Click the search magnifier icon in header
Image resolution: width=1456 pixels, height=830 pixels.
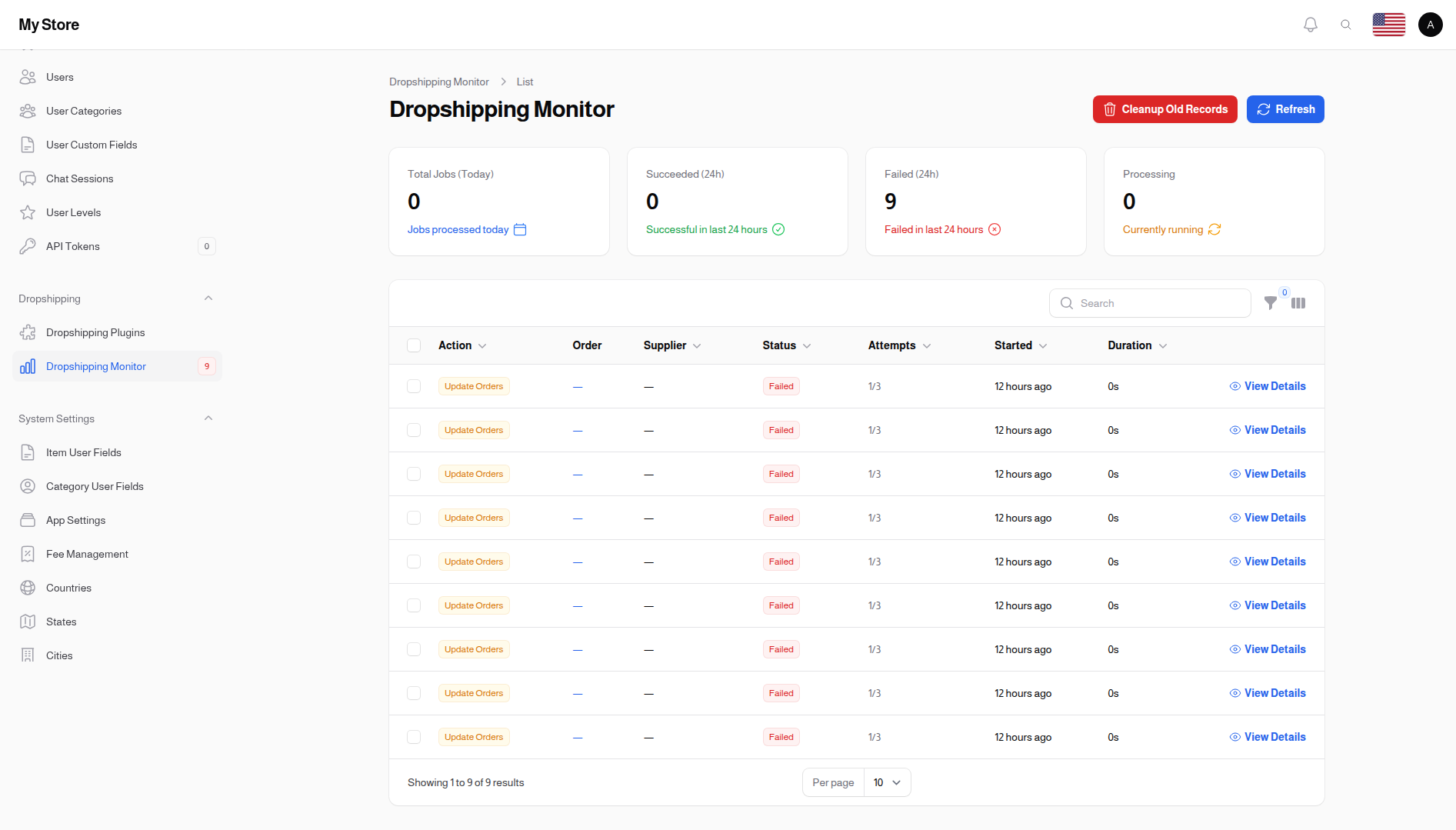[1345, 25]
